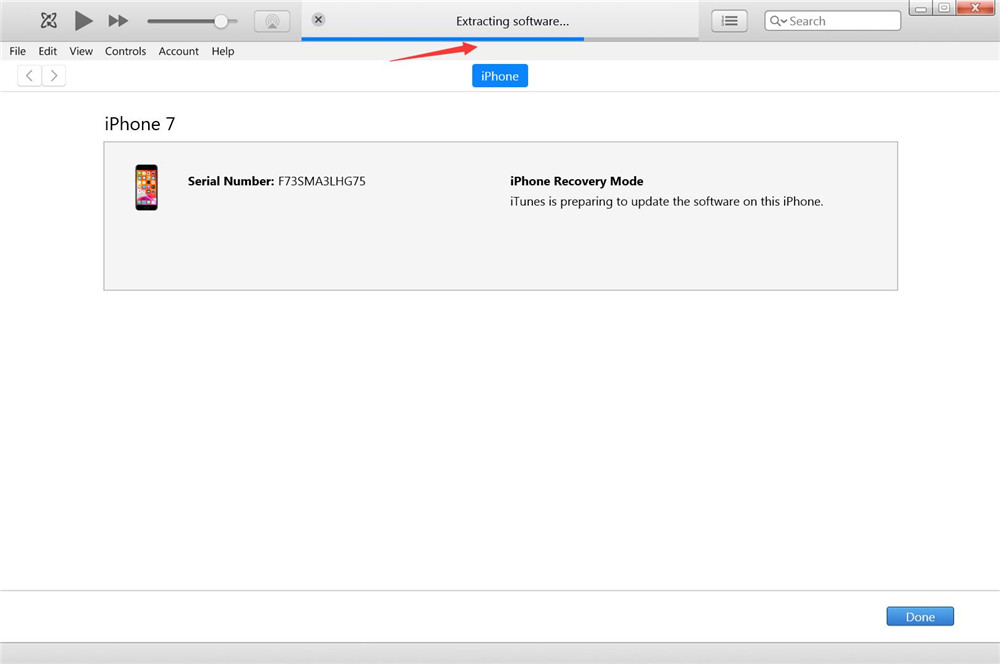Open the Help menu
1000x664 pixels.
(223, 51)
